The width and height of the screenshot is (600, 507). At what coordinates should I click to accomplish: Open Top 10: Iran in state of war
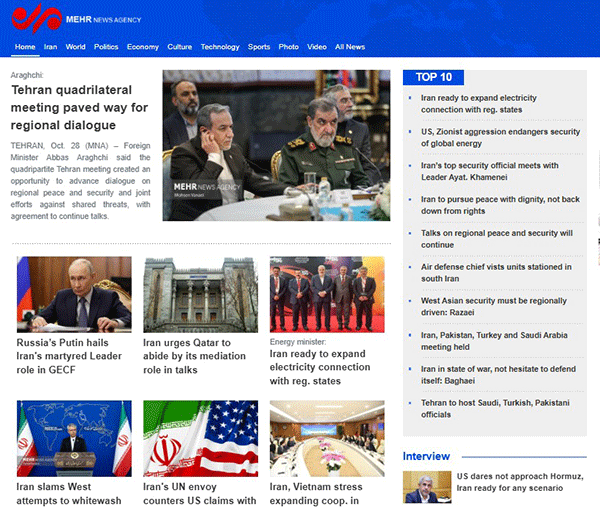pos(498,375)
